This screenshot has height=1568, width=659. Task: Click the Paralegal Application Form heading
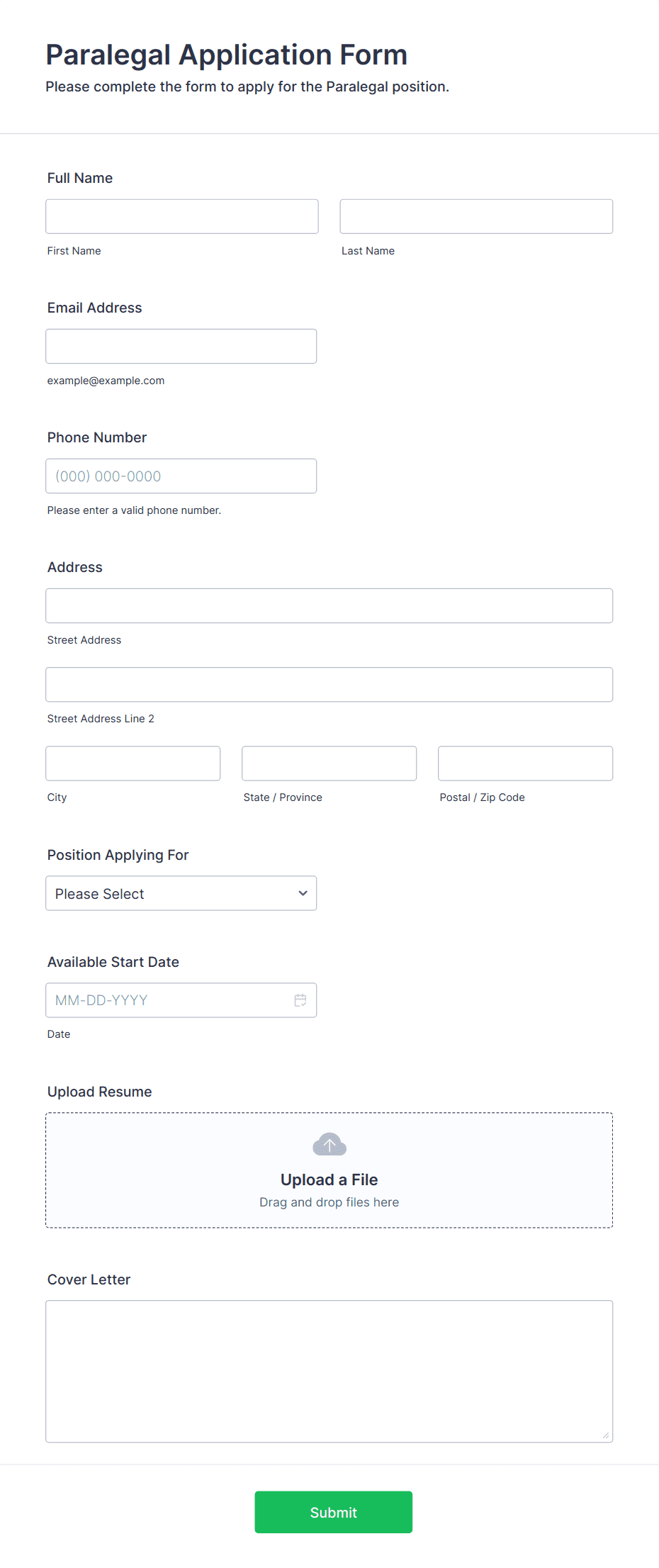tap(227, 55)
